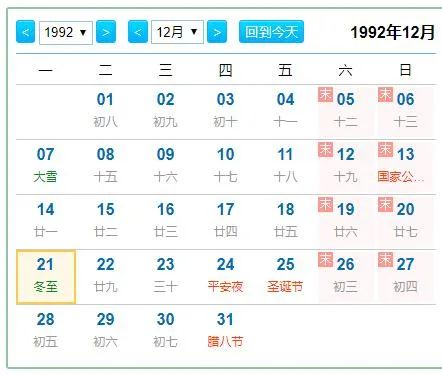Screen dimensions: 442x375
Task: Select December 01 初八
Action: pos(105,112)
